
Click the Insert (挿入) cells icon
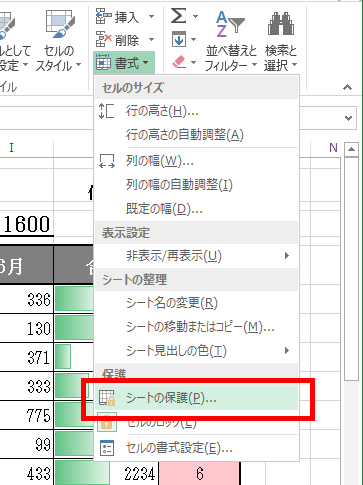(103, 16)
